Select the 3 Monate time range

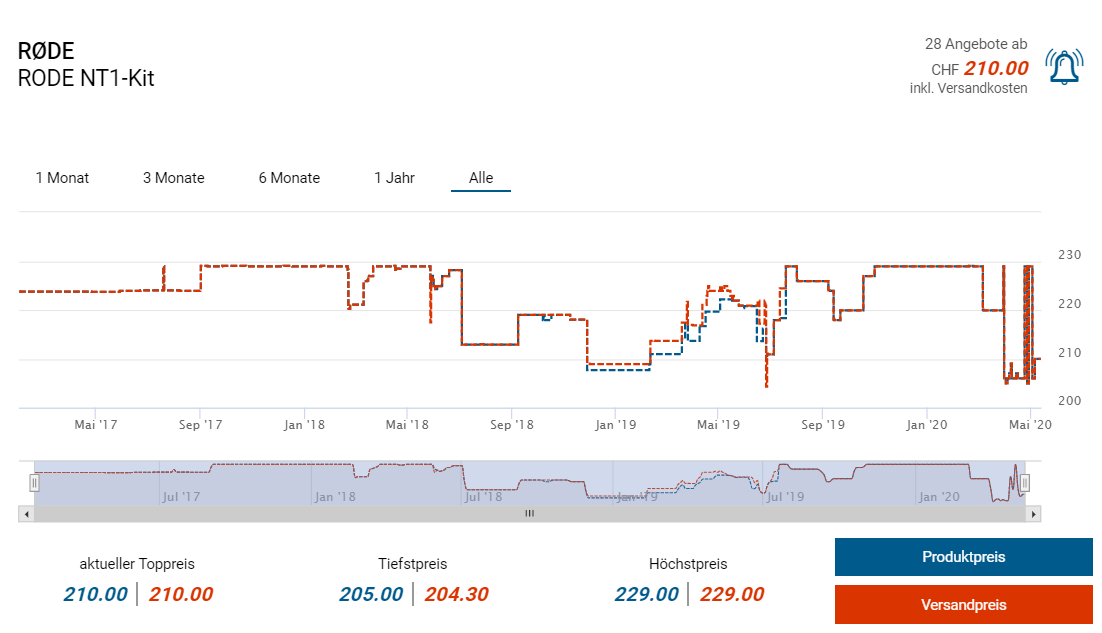pyautogui.click(x=173, y=178)
